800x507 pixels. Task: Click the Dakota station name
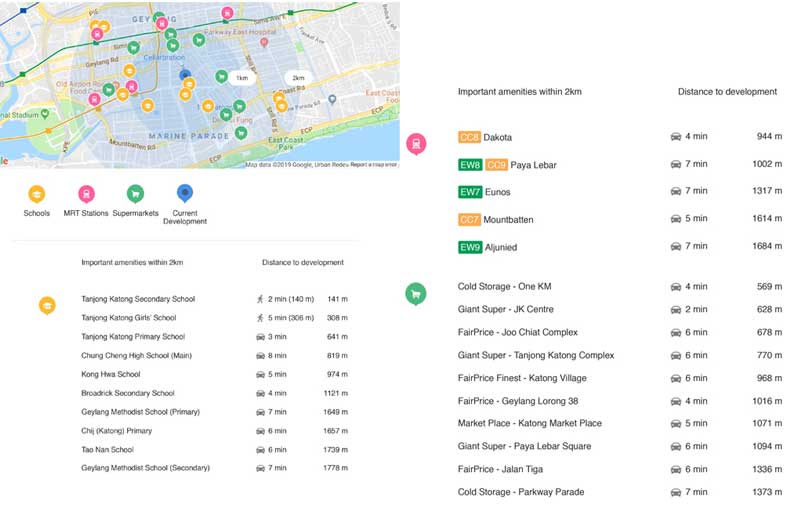(x=497, y=137)
